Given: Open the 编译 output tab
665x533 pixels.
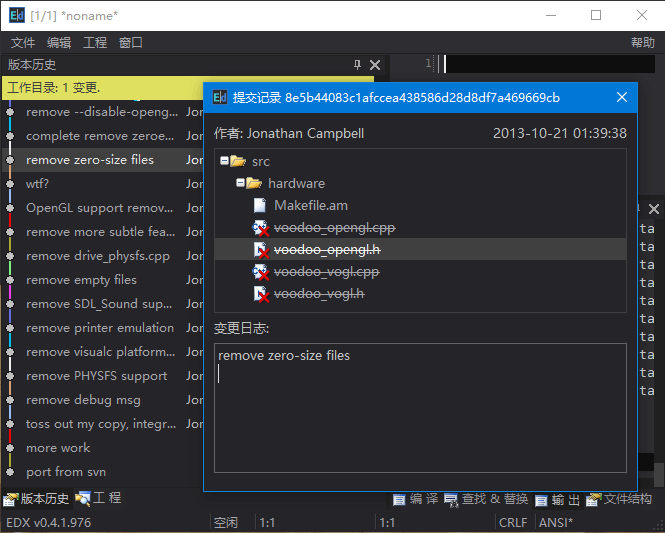Looking at the screenshot, I should (x=416, y=500).
